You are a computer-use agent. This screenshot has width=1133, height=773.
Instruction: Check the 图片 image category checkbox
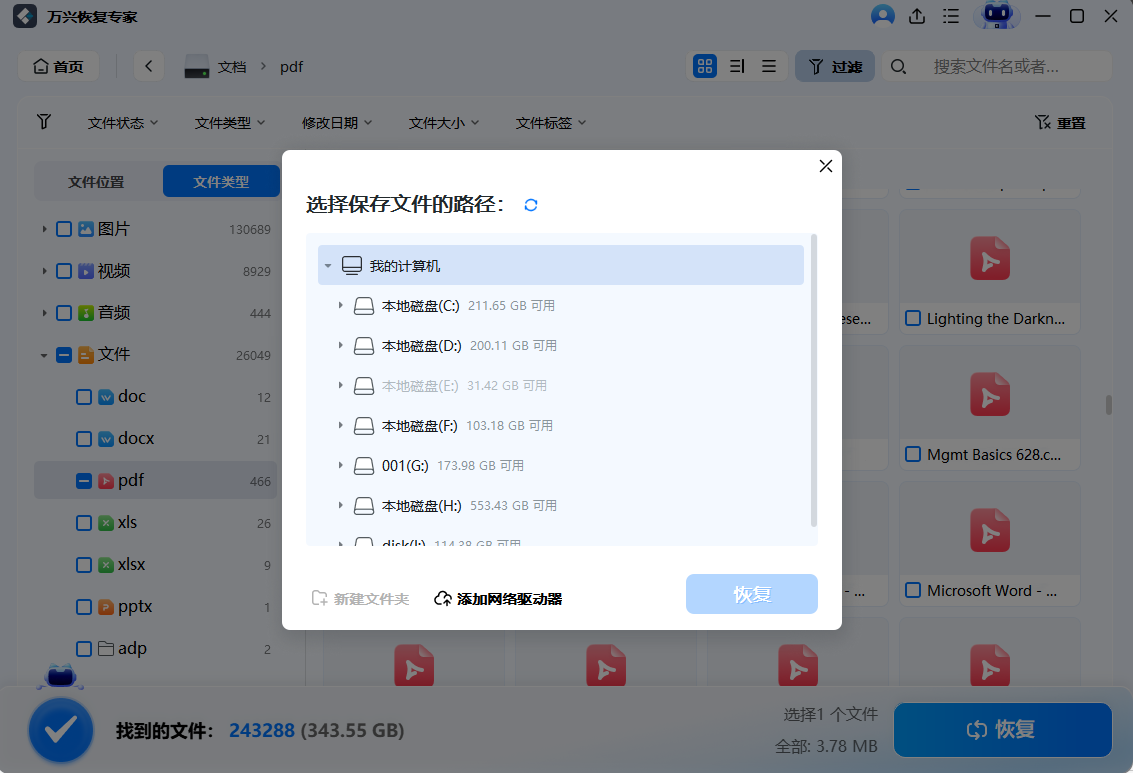64,228
